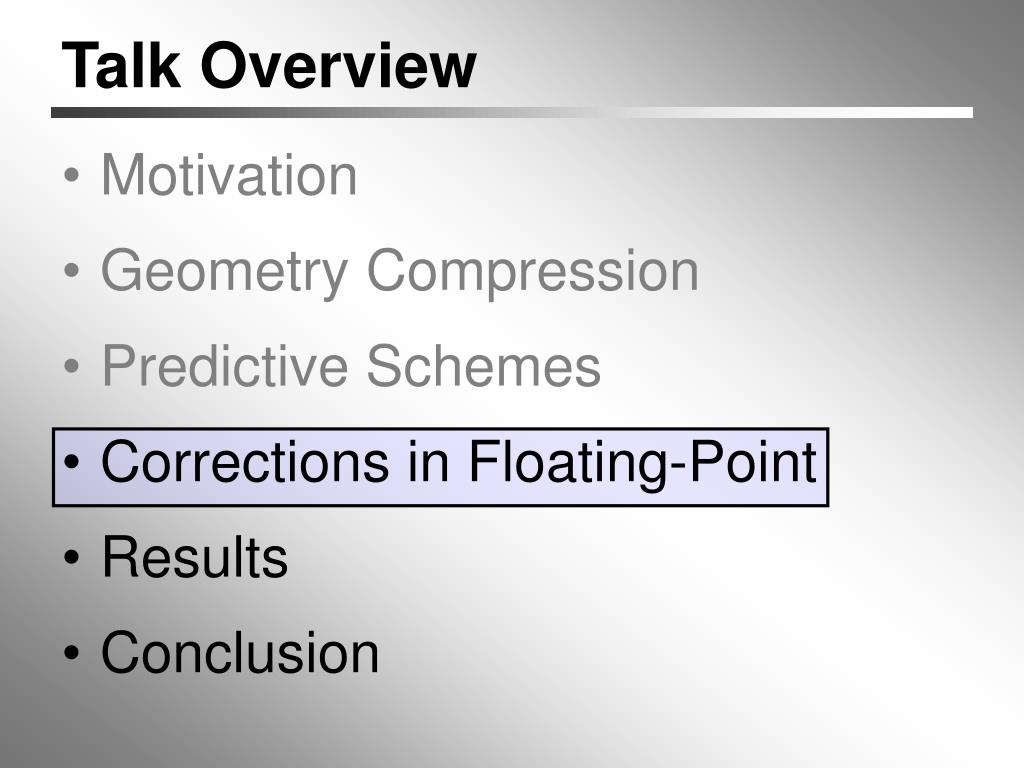Click the highlighted "Corrections in Floating-Point" item
1024x768 pixels.
coord(440,467)
